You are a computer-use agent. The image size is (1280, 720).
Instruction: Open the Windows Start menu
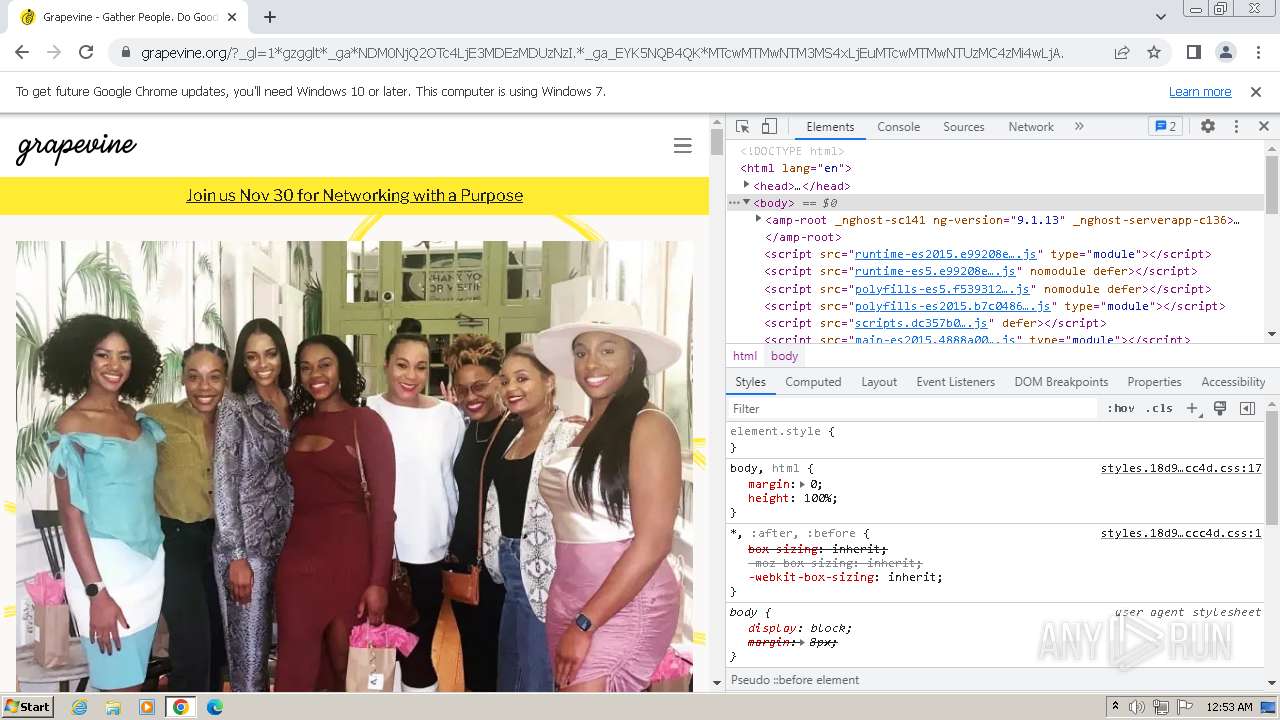(28, 706)
